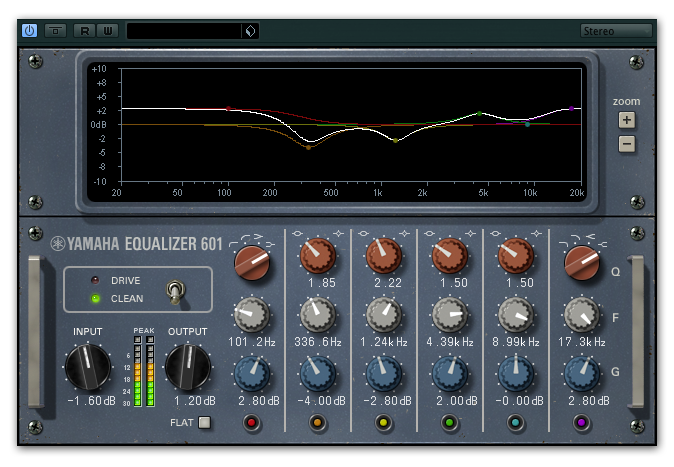
Task: Click the FLAT reset button
Action: click(205, 423)
